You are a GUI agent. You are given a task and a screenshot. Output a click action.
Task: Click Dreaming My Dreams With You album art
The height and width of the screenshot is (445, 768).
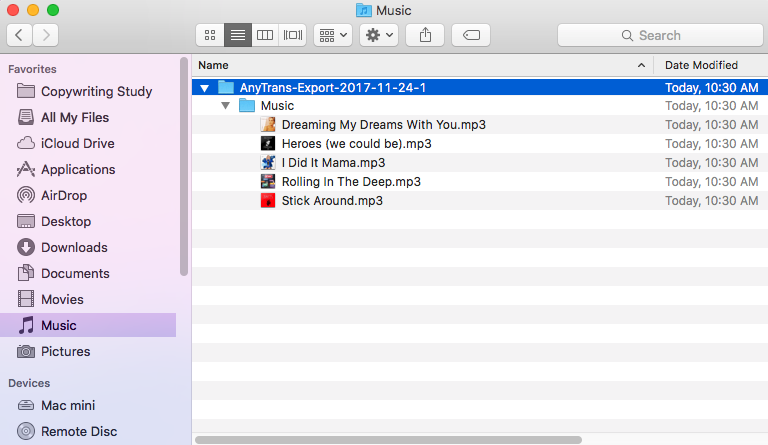268,124
